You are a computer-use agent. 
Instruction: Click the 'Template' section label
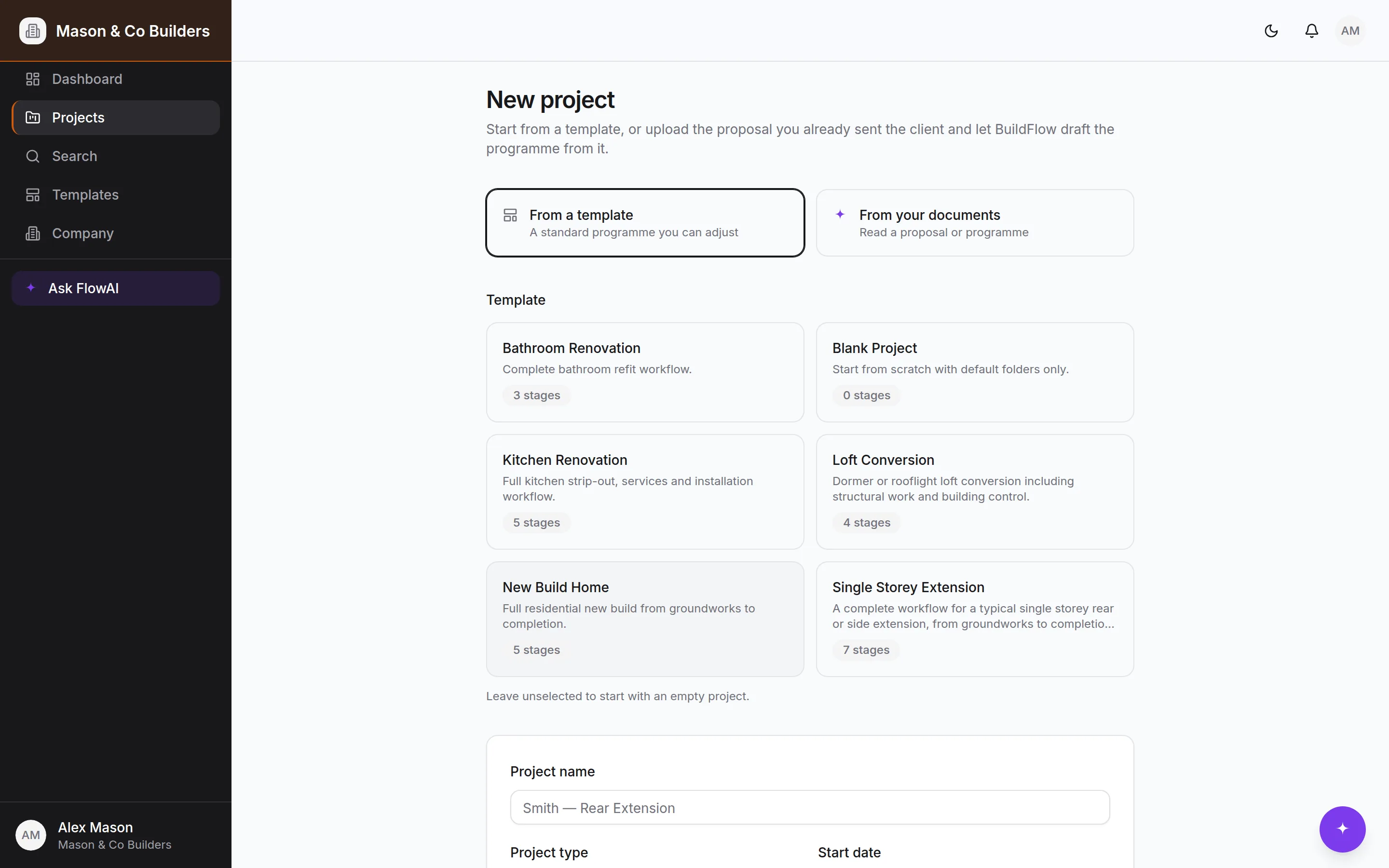(516, 299)
